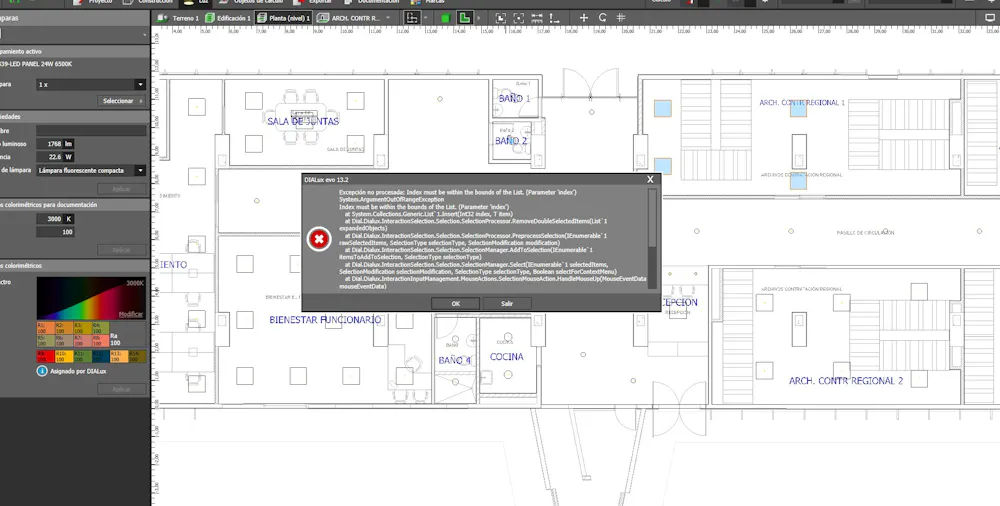Screen dimensions: 1000x506
Task: Click the error dialog vertical scrollbar
Action: pyautogui.click(x=652, y=239)
